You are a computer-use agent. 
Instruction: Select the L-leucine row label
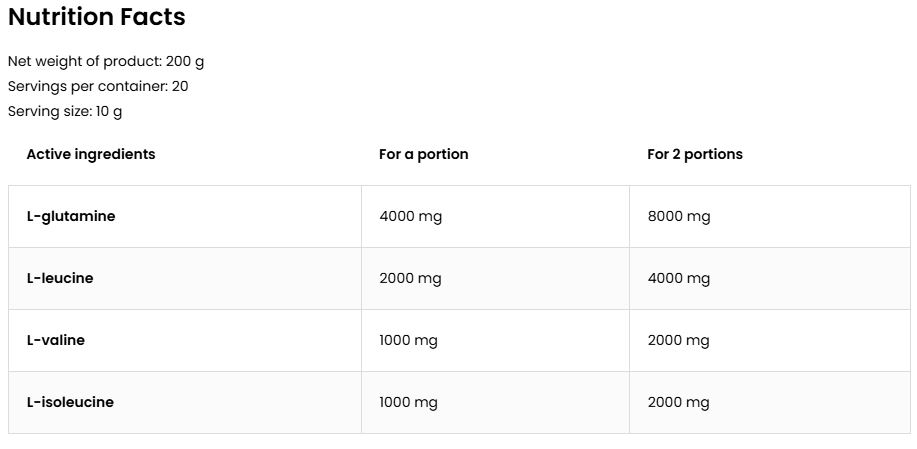point(60,278)
